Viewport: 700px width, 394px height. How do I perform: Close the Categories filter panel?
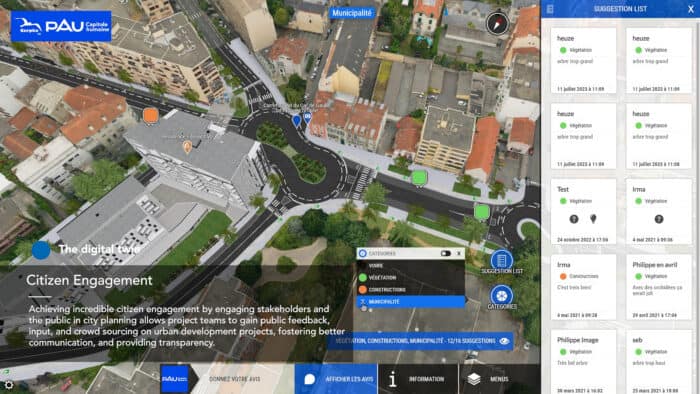(458, 253)
